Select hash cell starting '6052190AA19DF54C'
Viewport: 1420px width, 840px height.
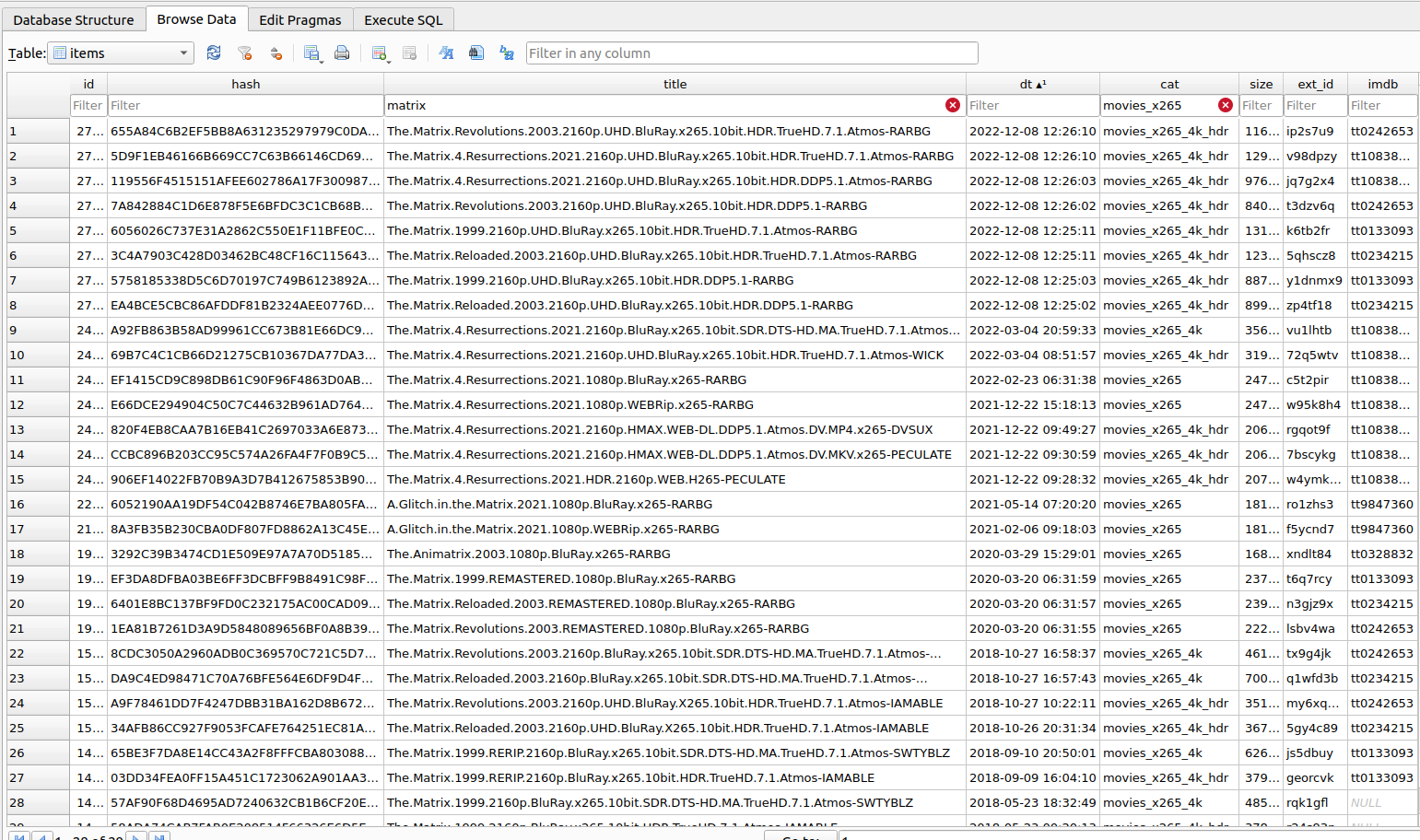pyautogui.click(x=245, y=504)
